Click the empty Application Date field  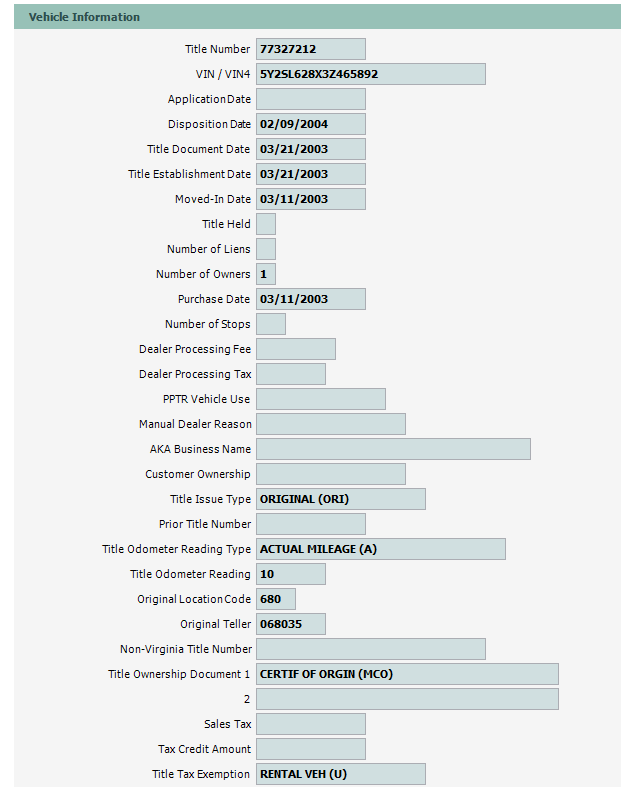pos(310,99)
